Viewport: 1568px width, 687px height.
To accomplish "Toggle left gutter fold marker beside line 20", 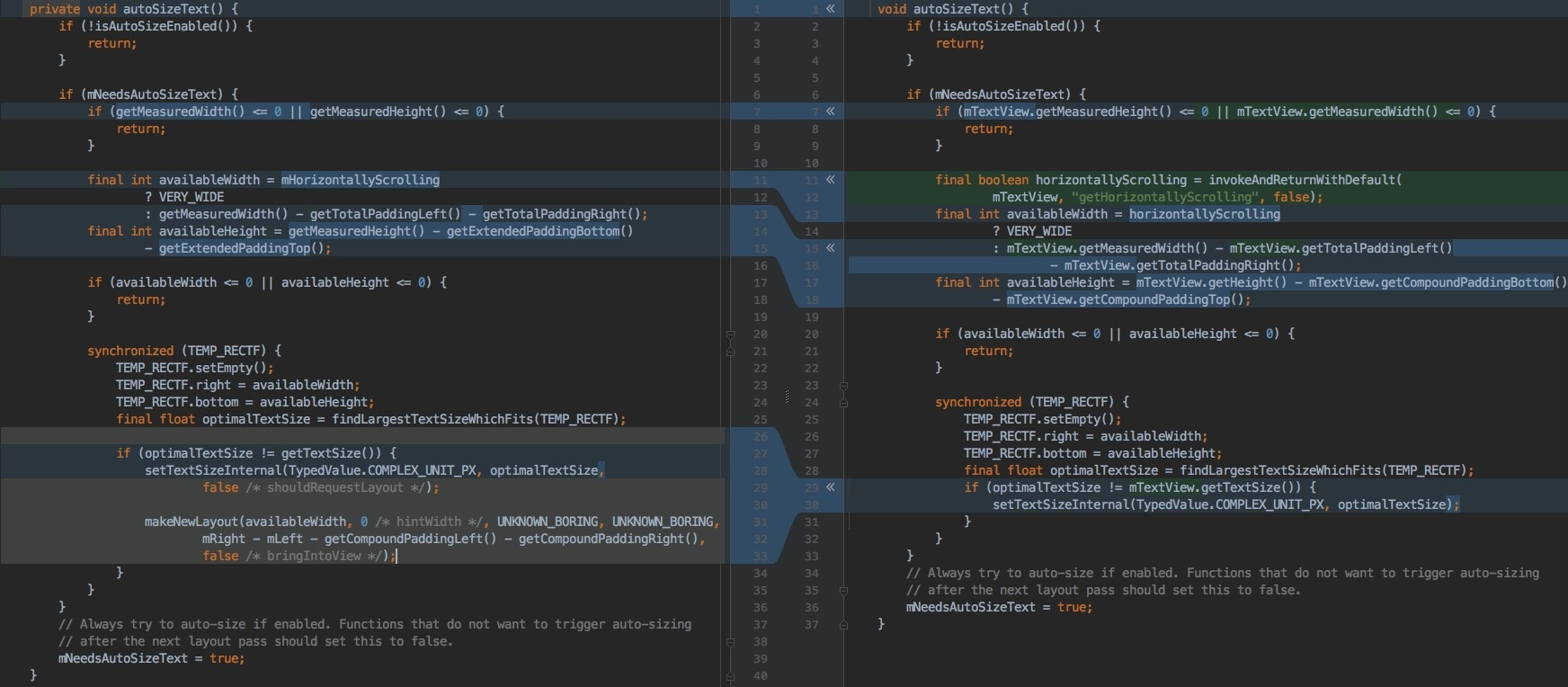I will (730, 335).
